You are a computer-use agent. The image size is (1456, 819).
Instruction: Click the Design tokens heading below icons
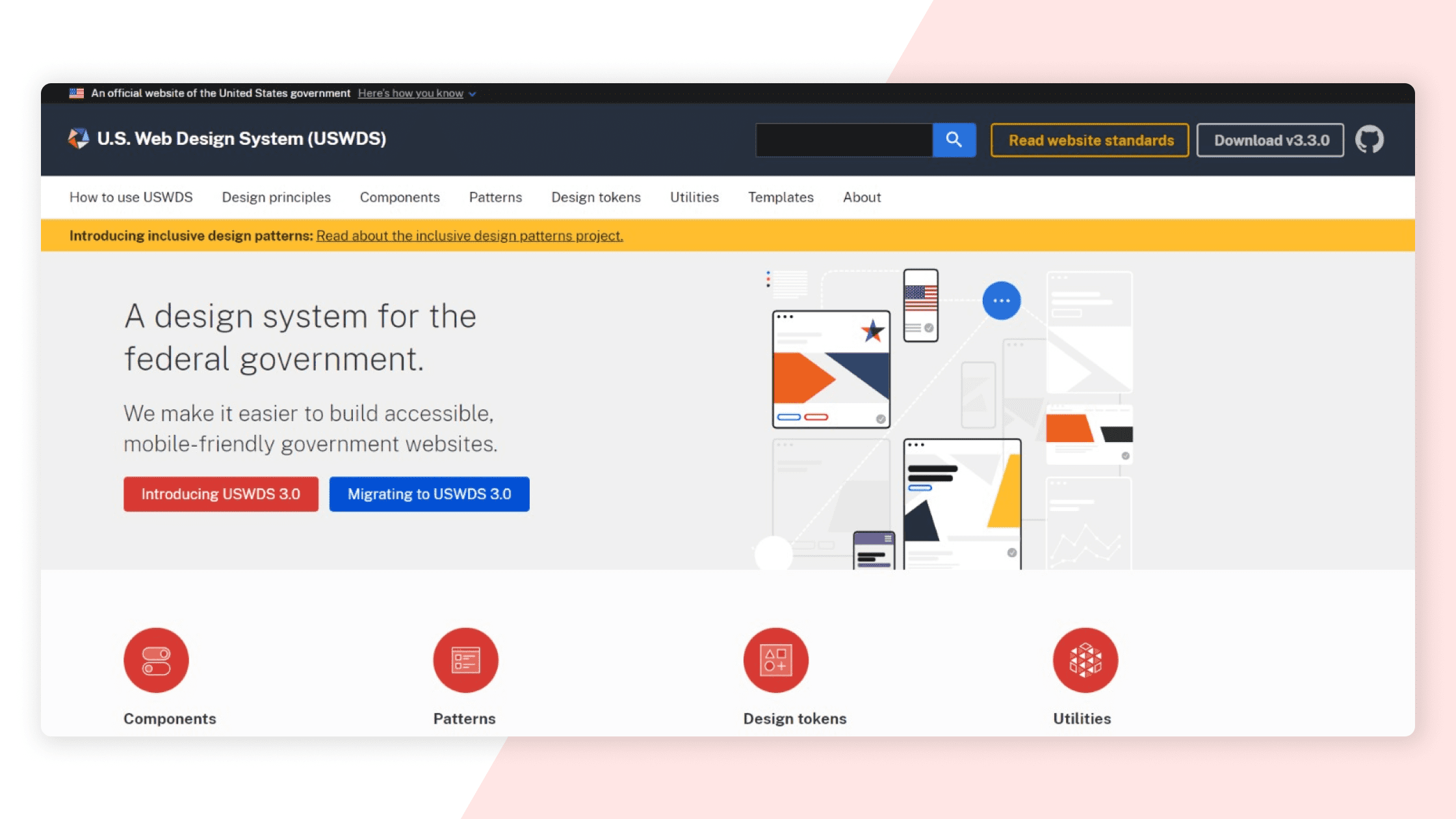(795, 718)
